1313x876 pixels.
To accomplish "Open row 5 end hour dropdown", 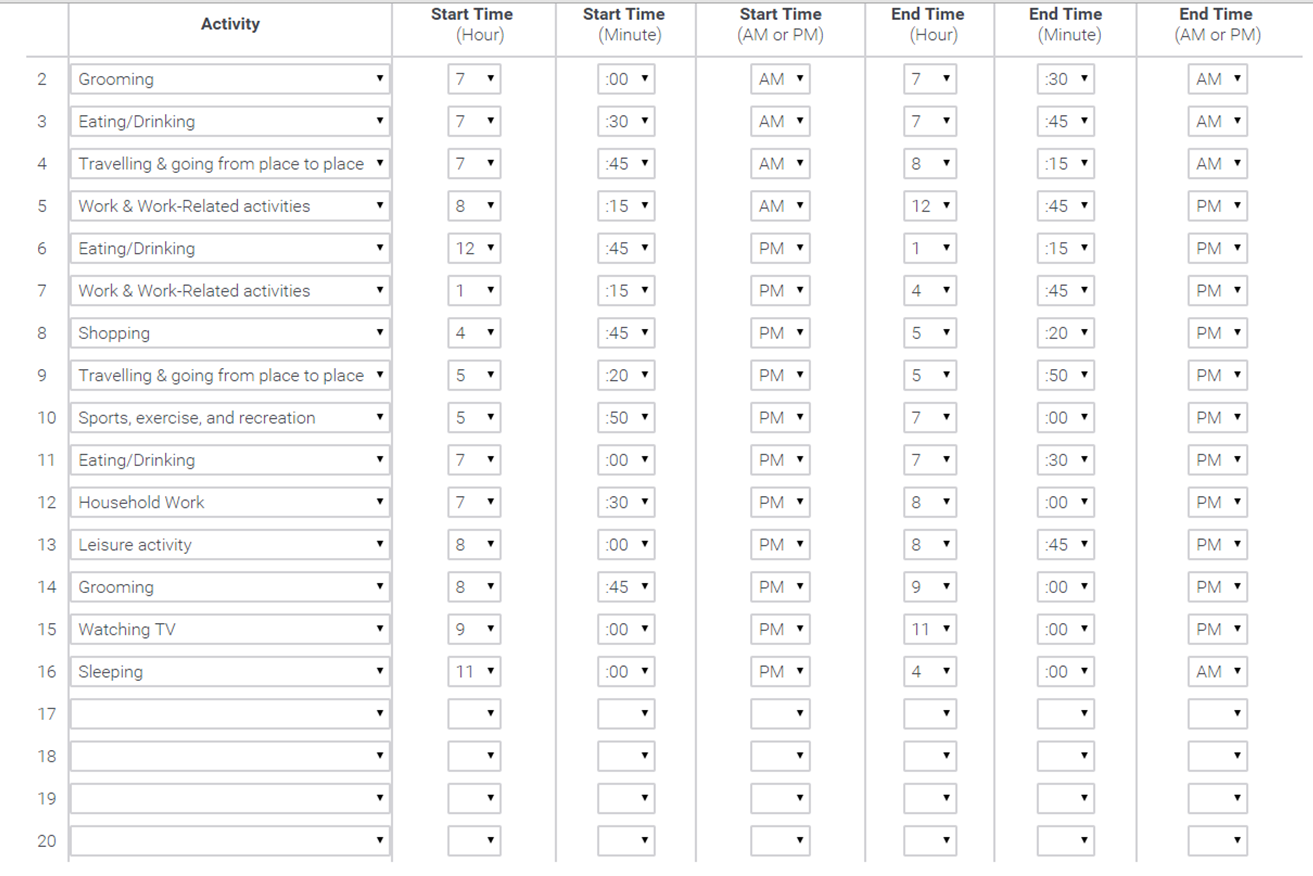I will (x=930, y=206).
